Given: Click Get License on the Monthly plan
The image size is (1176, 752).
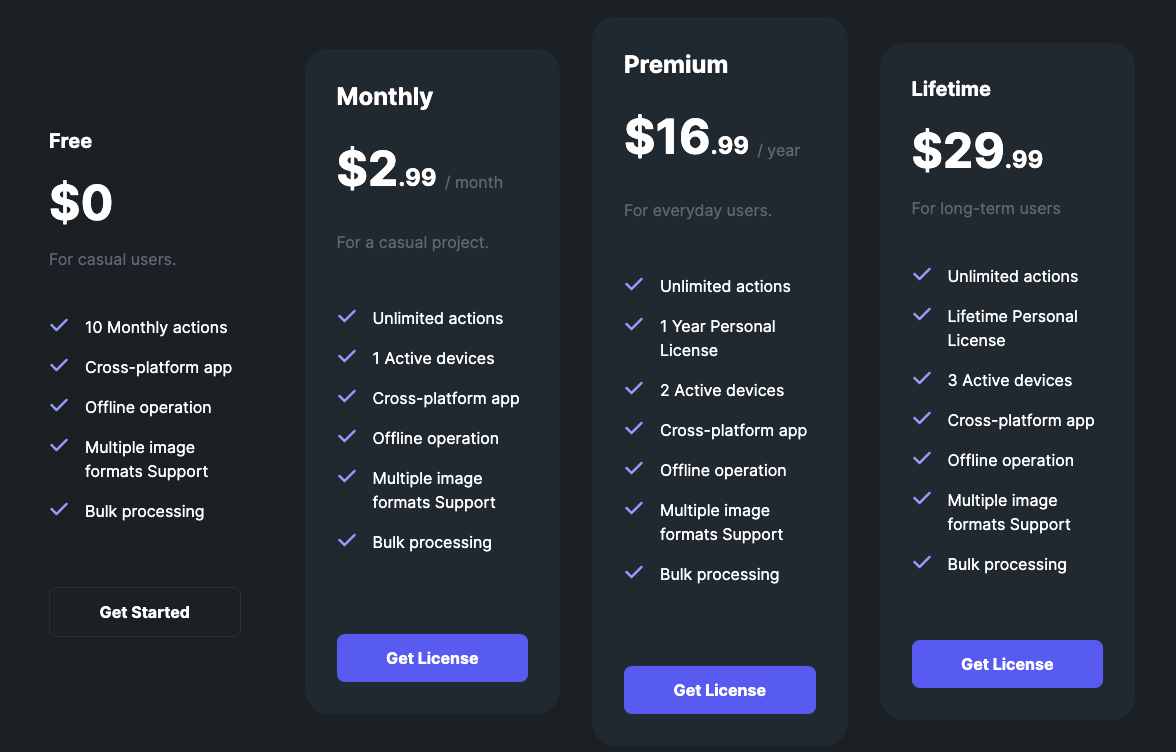Looking at the screenshot, I should 432,657.
